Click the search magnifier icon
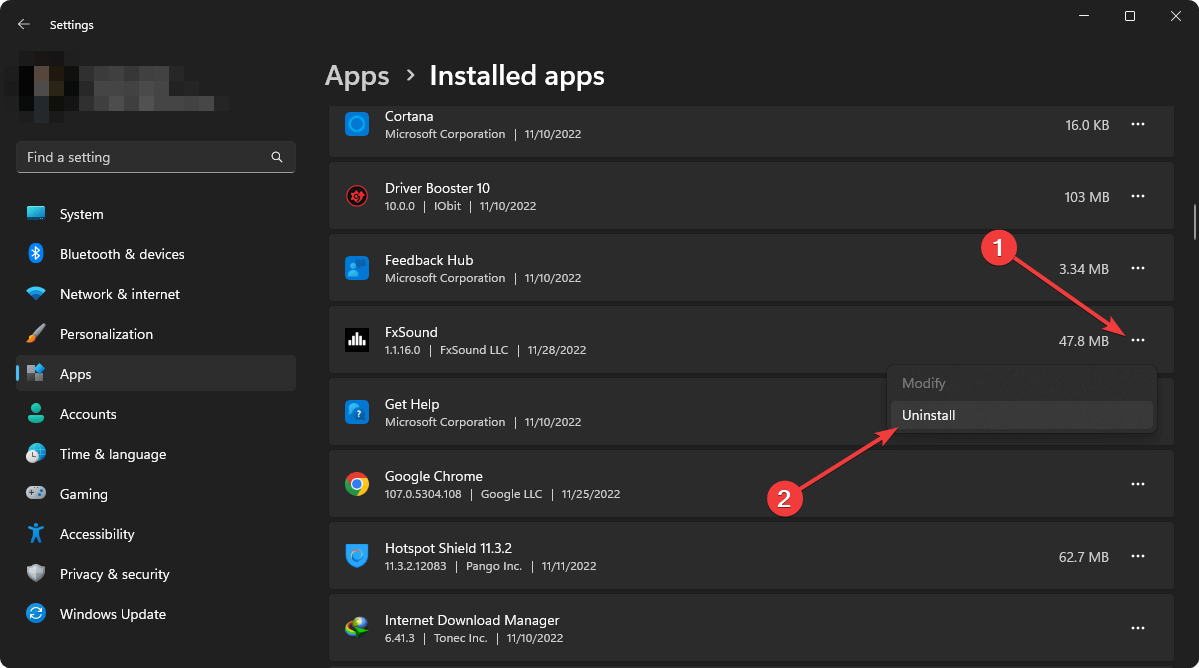Viewport: 1199px width, 668px height. click(x=277, y=157)
